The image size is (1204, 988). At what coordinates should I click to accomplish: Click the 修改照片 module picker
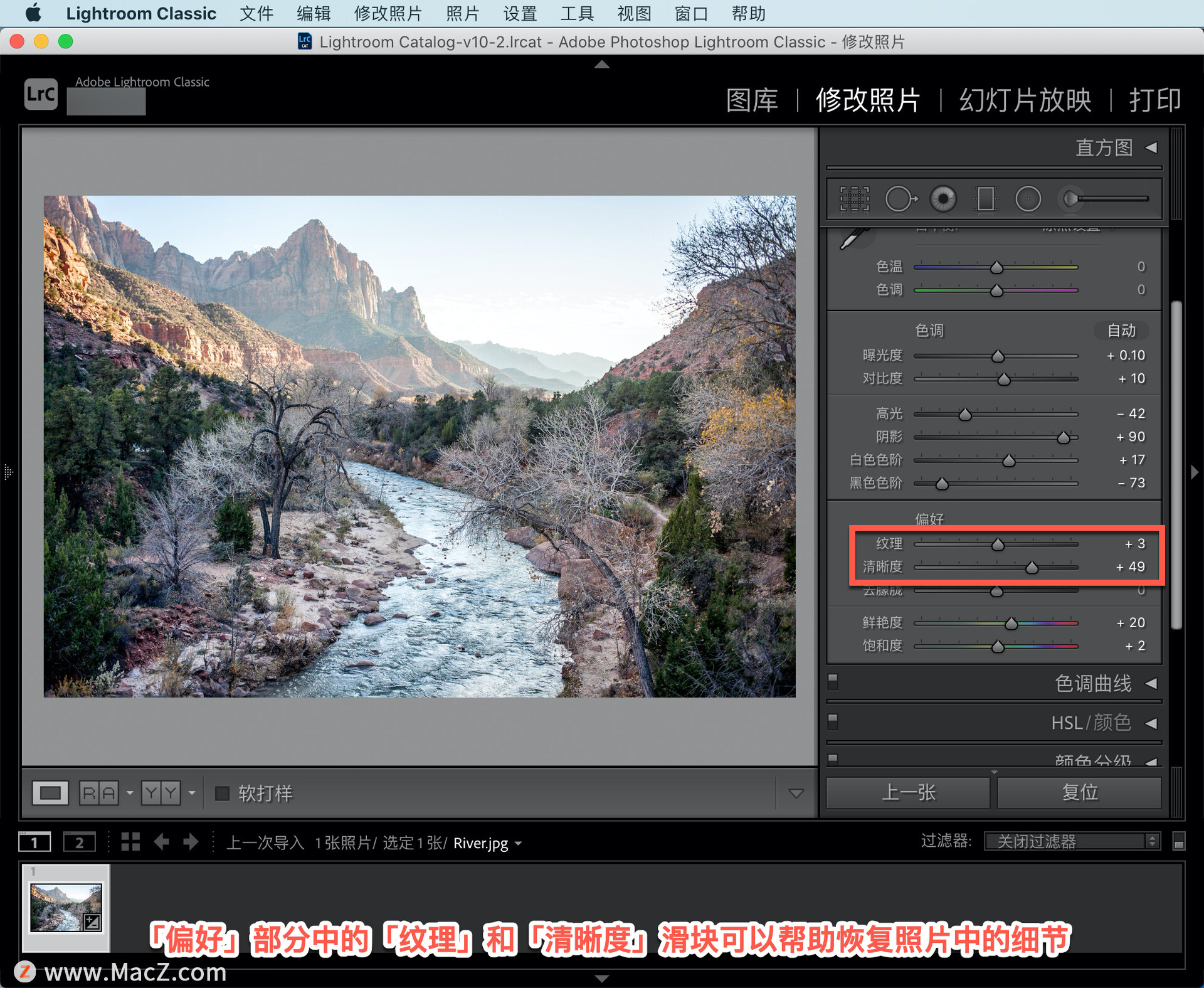pos(868,100)
